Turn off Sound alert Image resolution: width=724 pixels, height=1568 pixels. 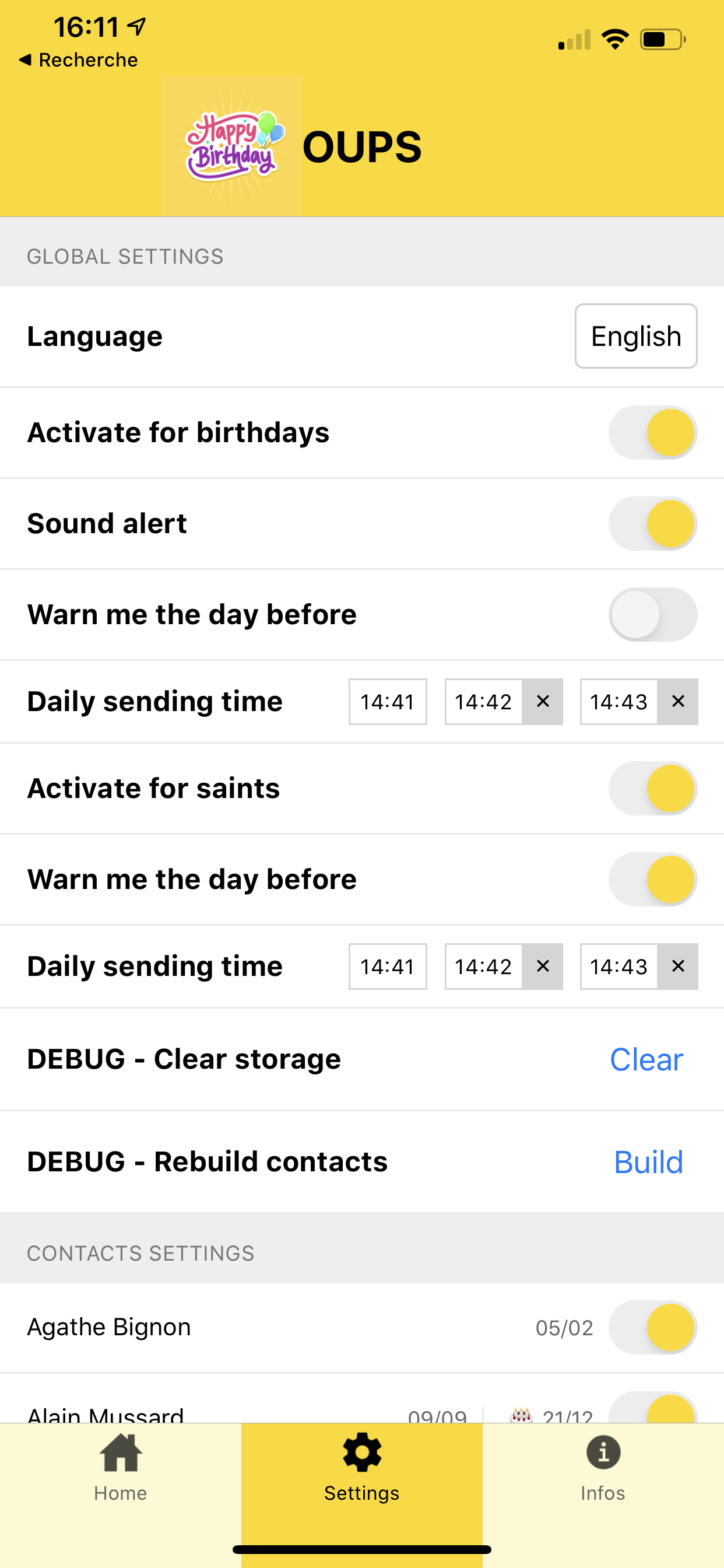click(653, 523)
